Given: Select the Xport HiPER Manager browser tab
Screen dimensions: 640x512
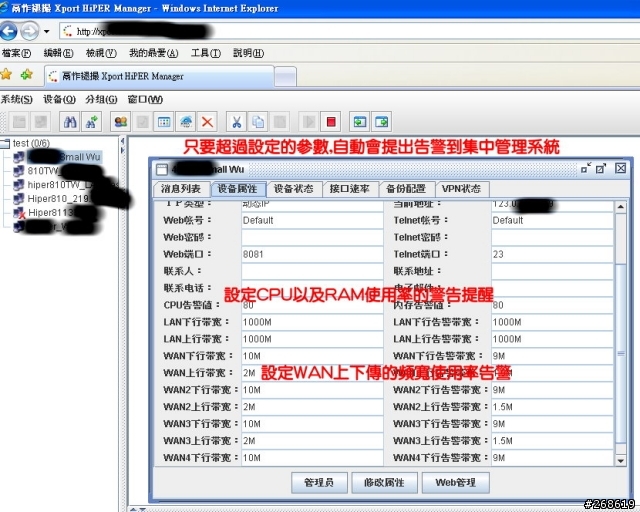Looking at the screenshot, I should (x=159, y=76).
